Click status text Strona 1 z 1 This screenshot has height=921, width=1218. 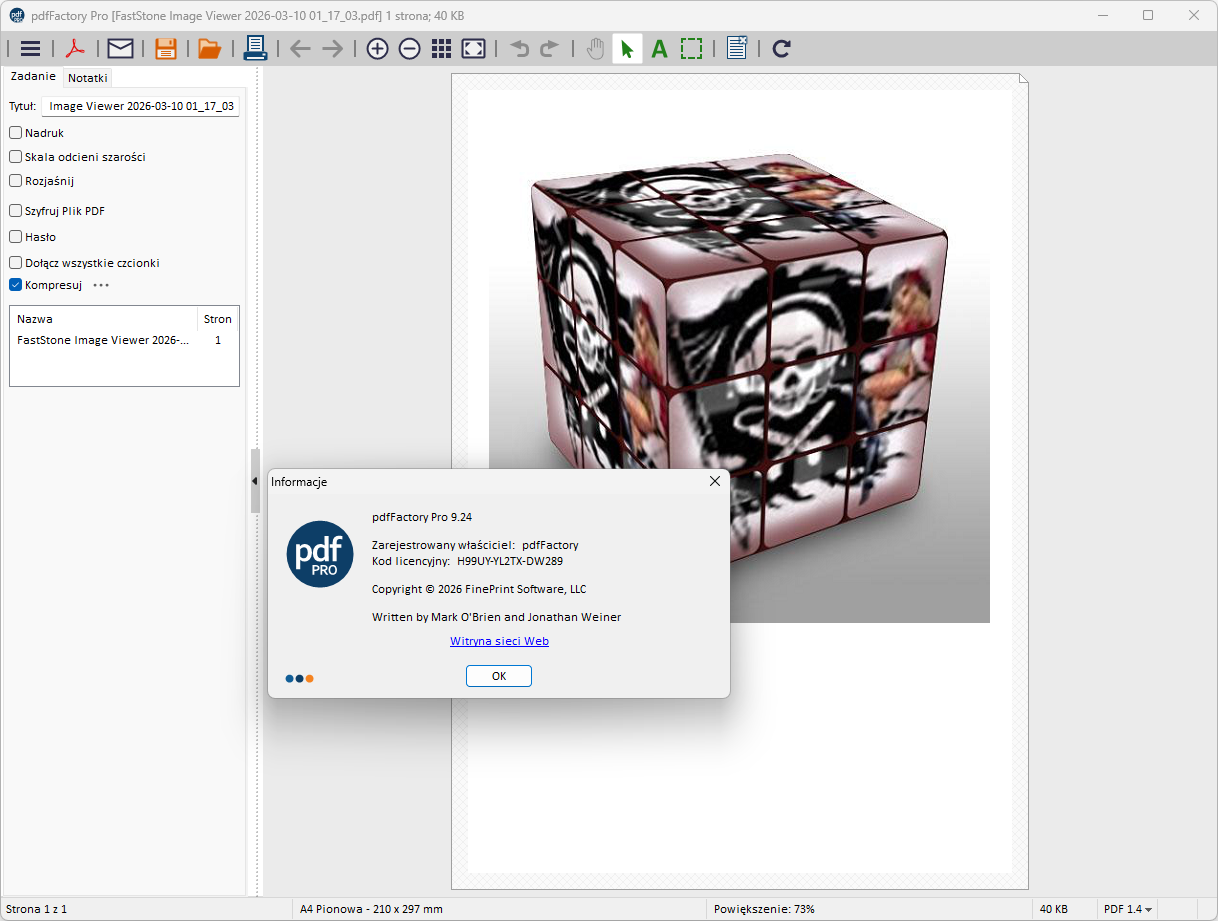(x=36, y=909)
